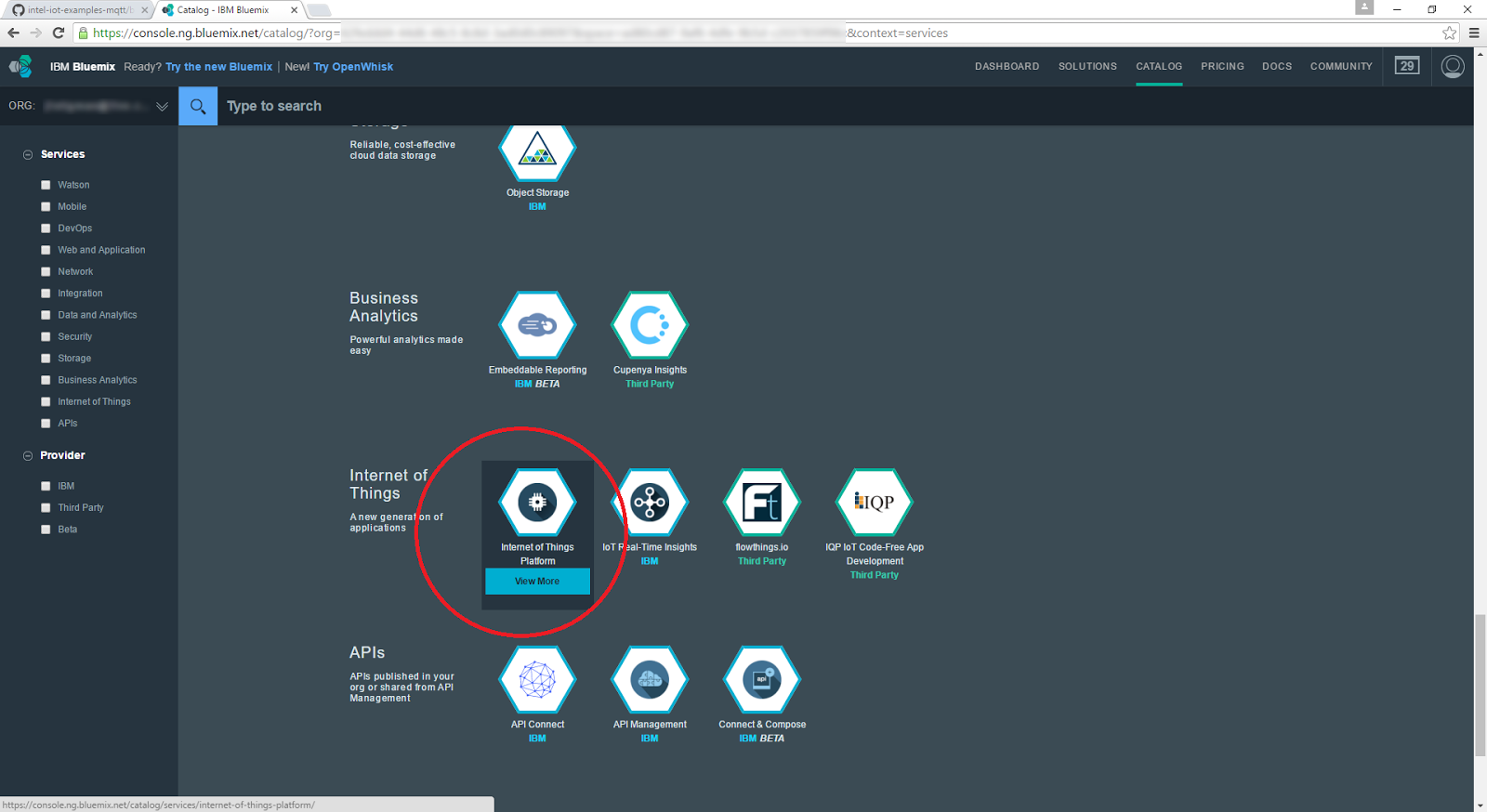Open the API Management service icon
The width and height of the screenshot is (1487, 812).
click(650, 680)
